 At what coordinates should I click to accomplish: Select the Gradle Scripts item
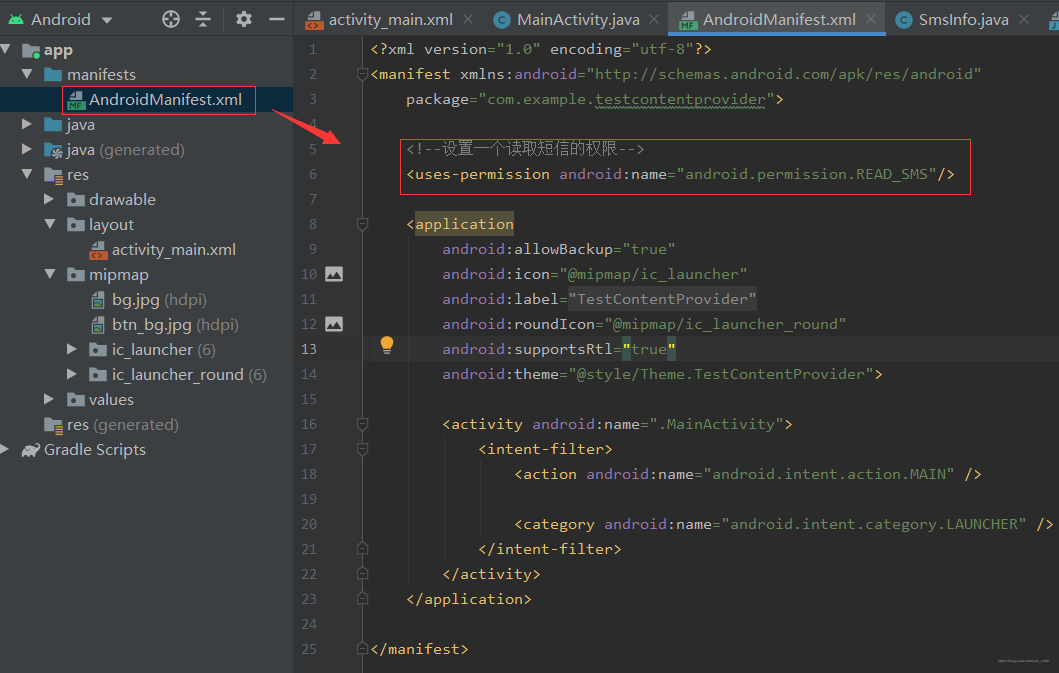pyautogui.click(x=95, y=449)
